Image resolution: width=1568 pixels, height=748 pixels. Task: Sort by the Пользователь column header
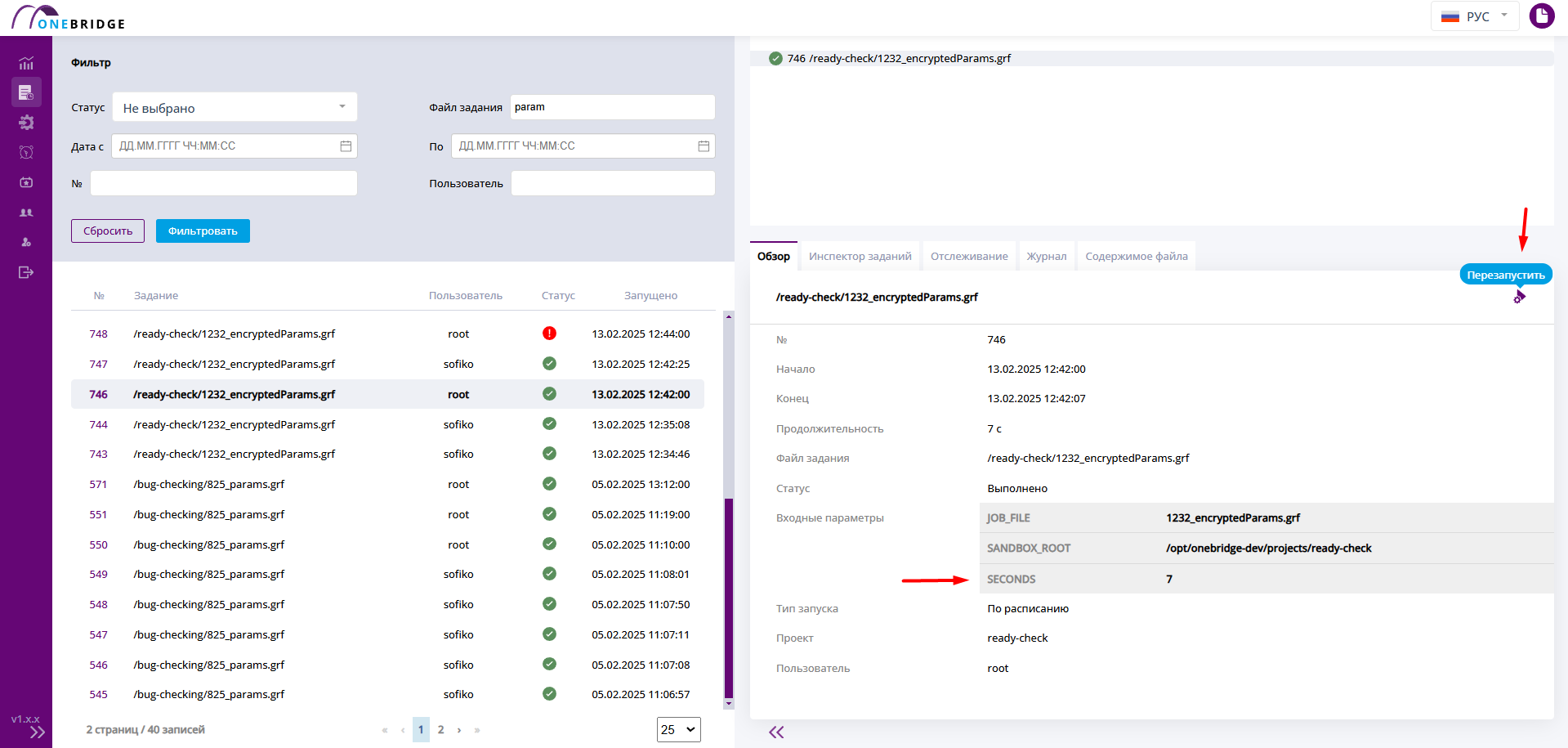(x=466, y=295)
